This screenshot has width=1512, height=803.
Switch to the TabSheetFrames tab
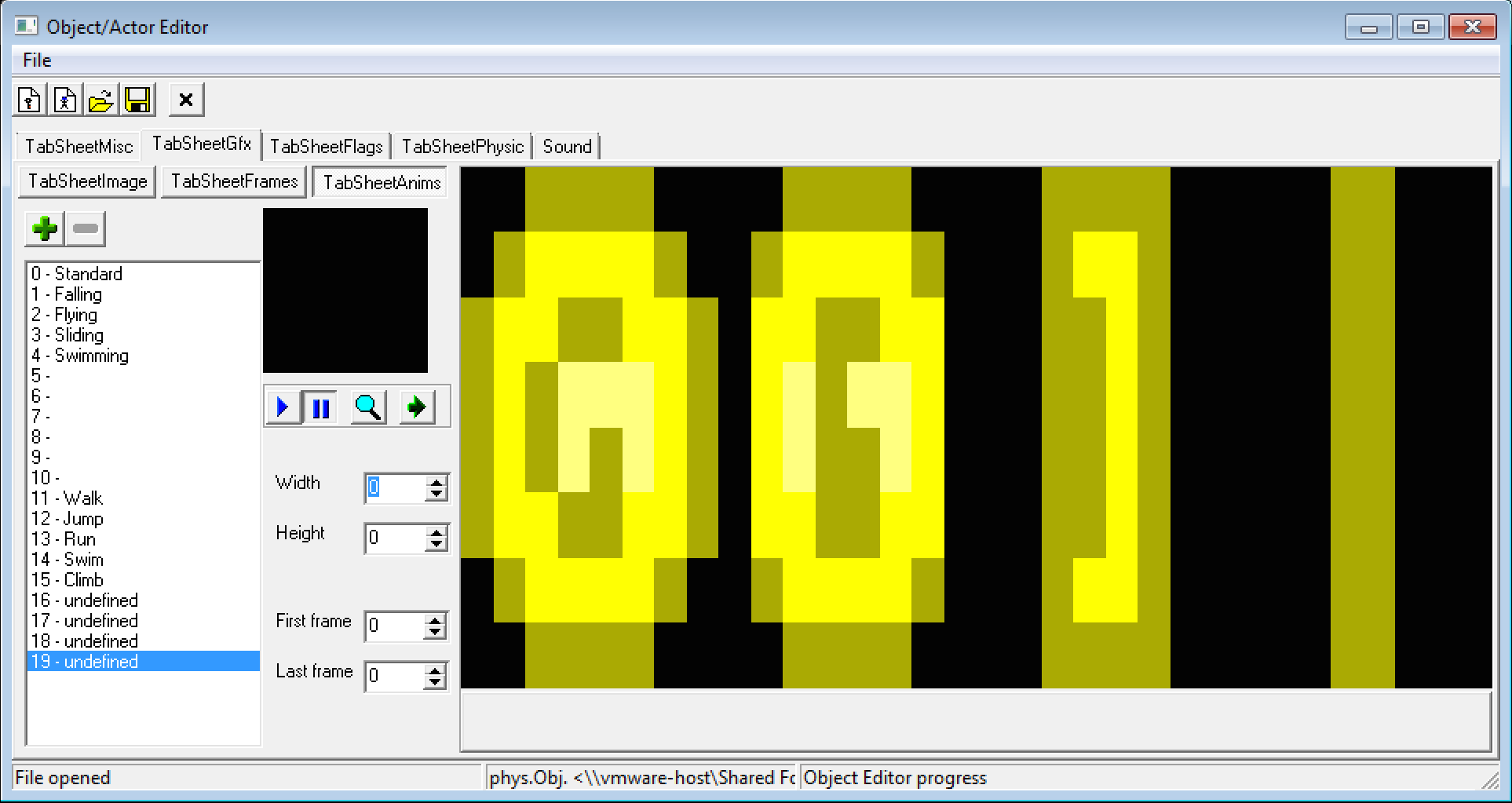pos(234,182)
